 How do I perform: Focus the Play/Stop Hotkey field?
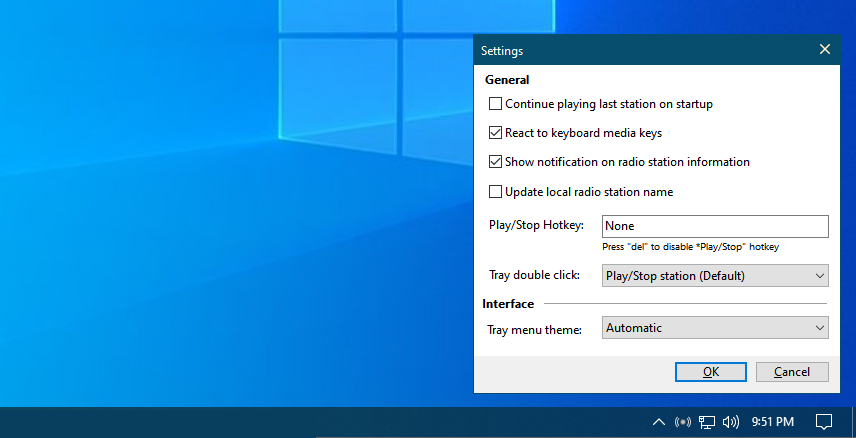pos(715,226)
